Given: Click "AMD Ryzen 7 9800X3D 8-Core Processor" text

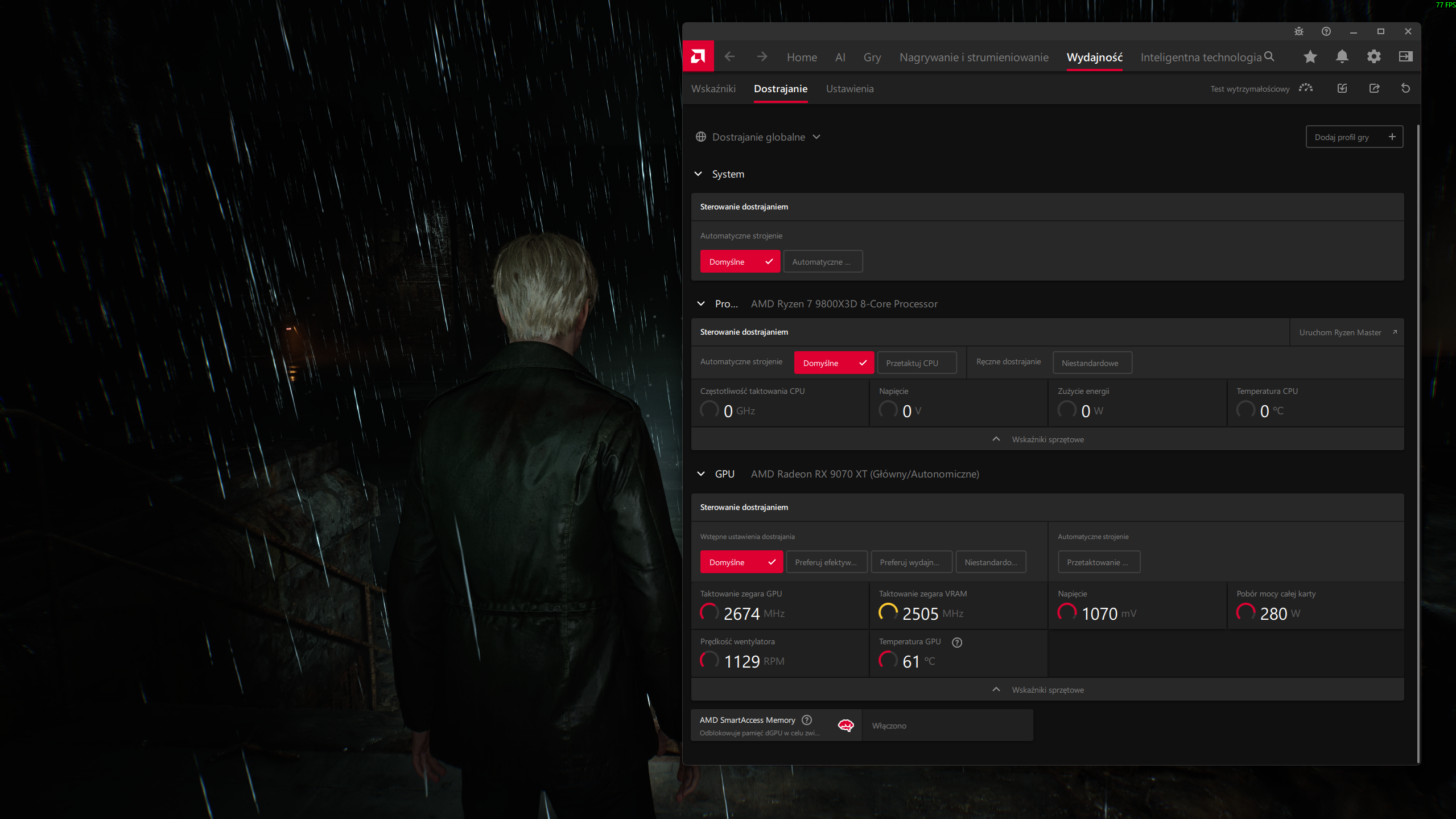Looking at the screenshot, I should [844, 304].
